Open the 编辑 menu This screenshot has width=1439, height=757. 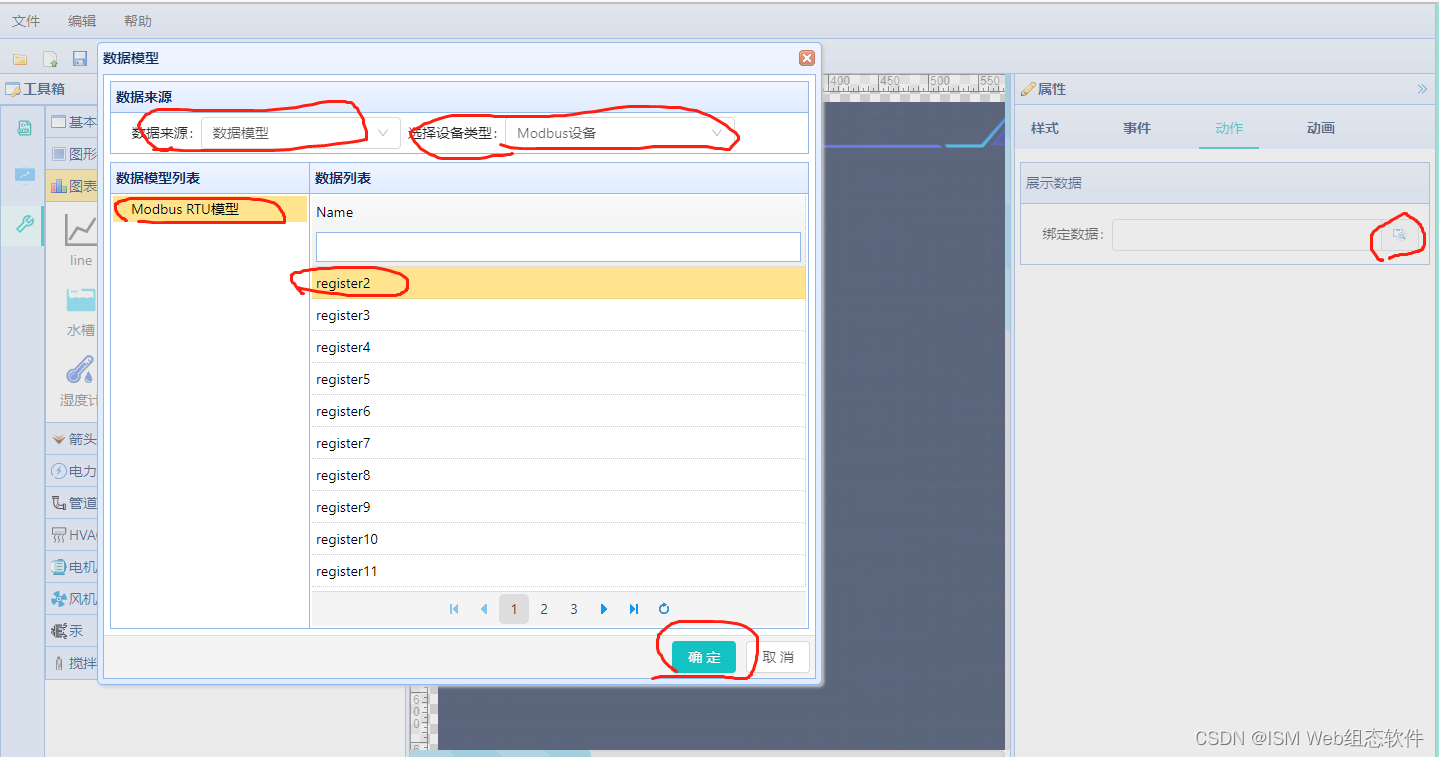coord(82,21)
